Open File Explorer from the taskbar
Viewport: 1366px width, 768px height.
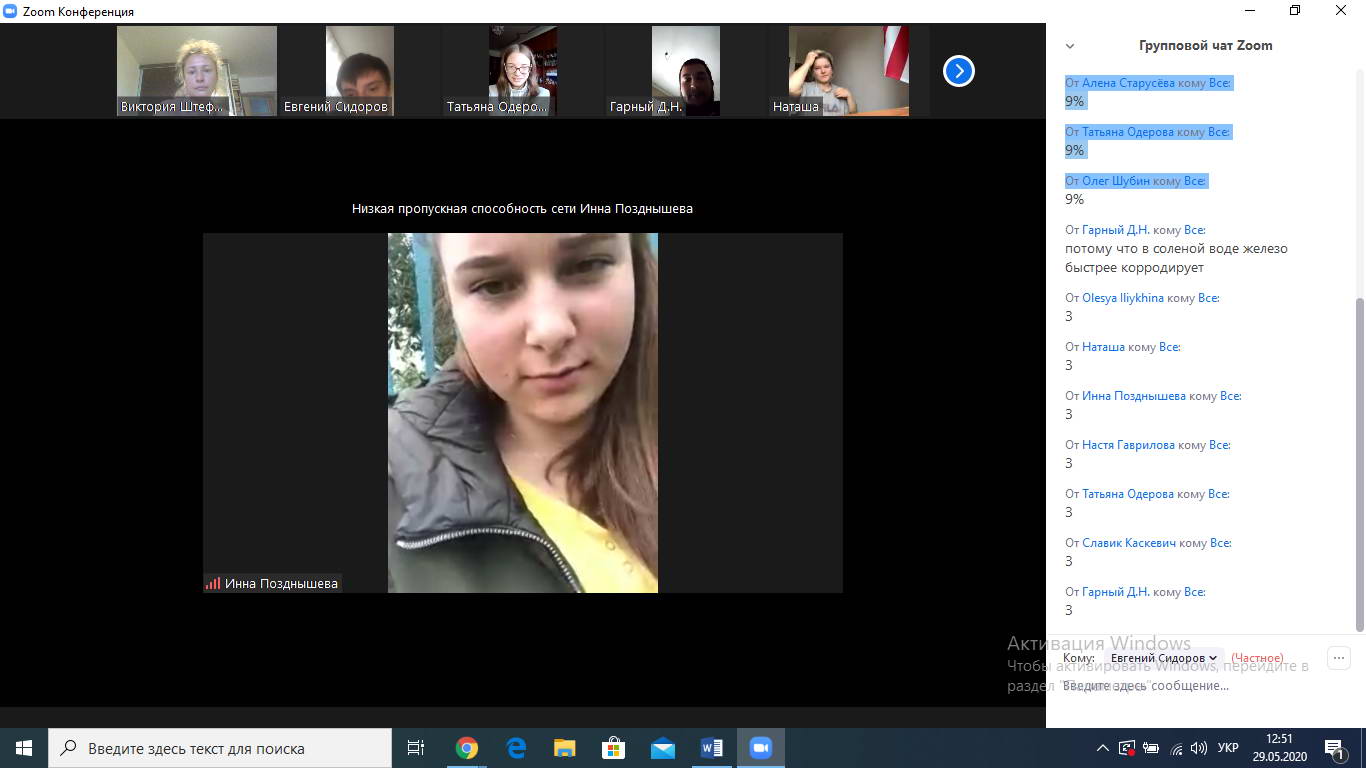[565, 748]
